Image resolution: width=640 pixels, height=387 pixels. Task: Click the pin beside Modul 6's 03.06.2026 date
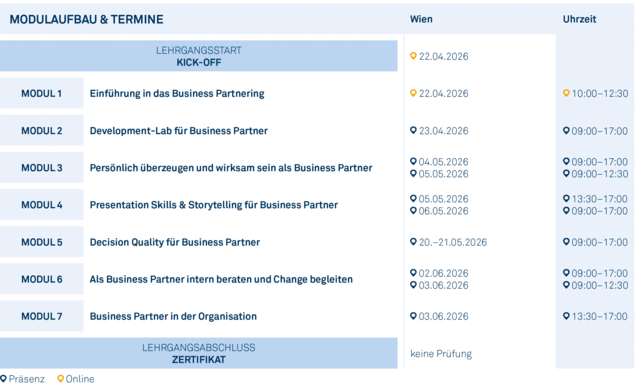tap(413, 285)
